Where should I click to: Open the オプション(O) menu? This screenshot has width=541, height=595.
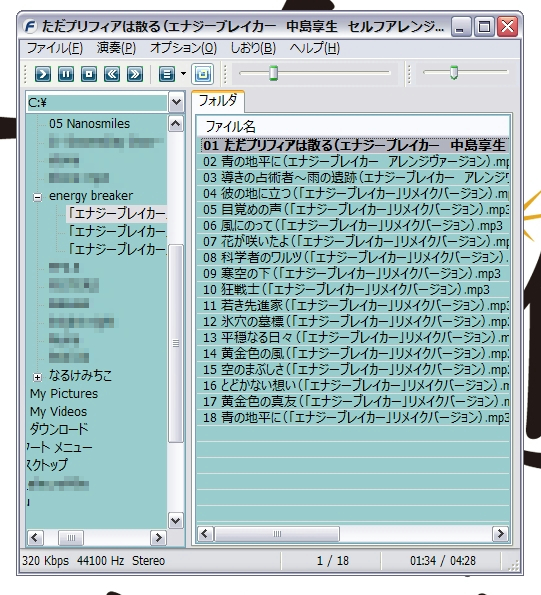click(x=183, y=48)
